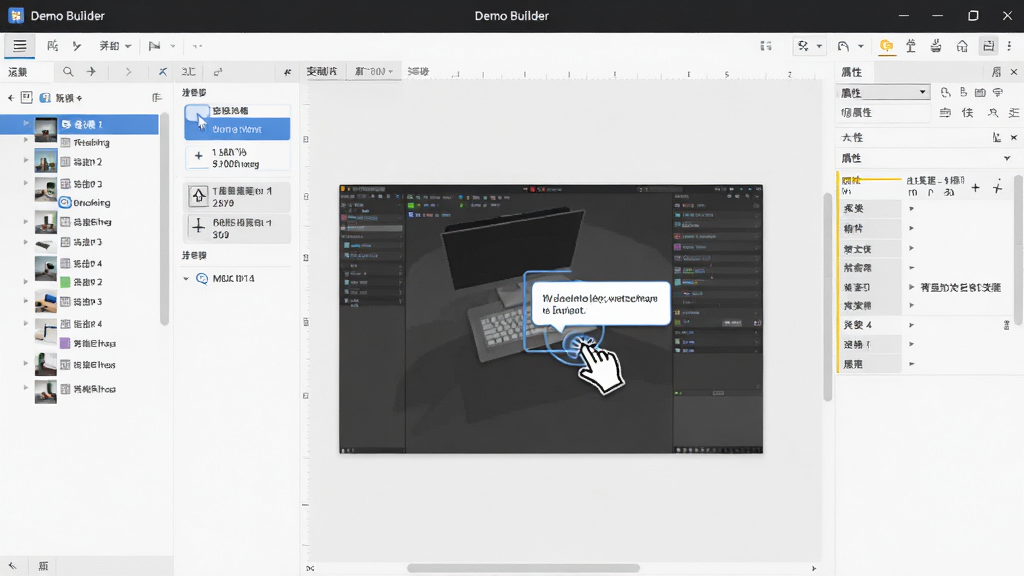Open the hamburger menu in the toolbar

tap(20, 46)
